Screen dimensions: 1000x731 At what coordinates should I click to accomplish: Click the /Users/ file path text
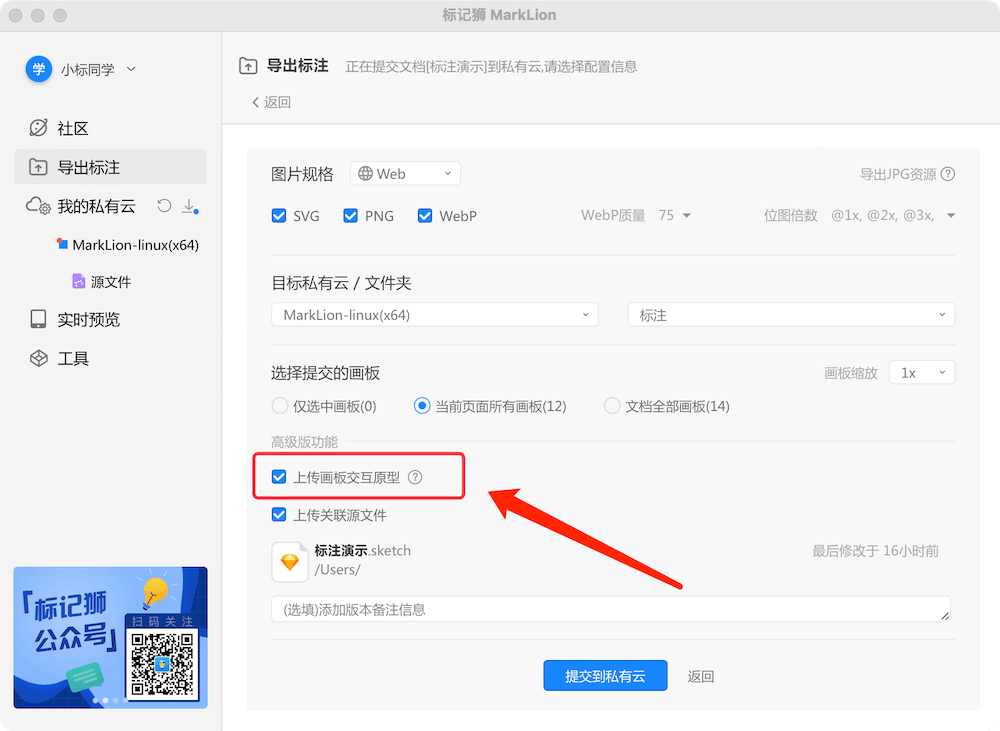click(337, 570)
